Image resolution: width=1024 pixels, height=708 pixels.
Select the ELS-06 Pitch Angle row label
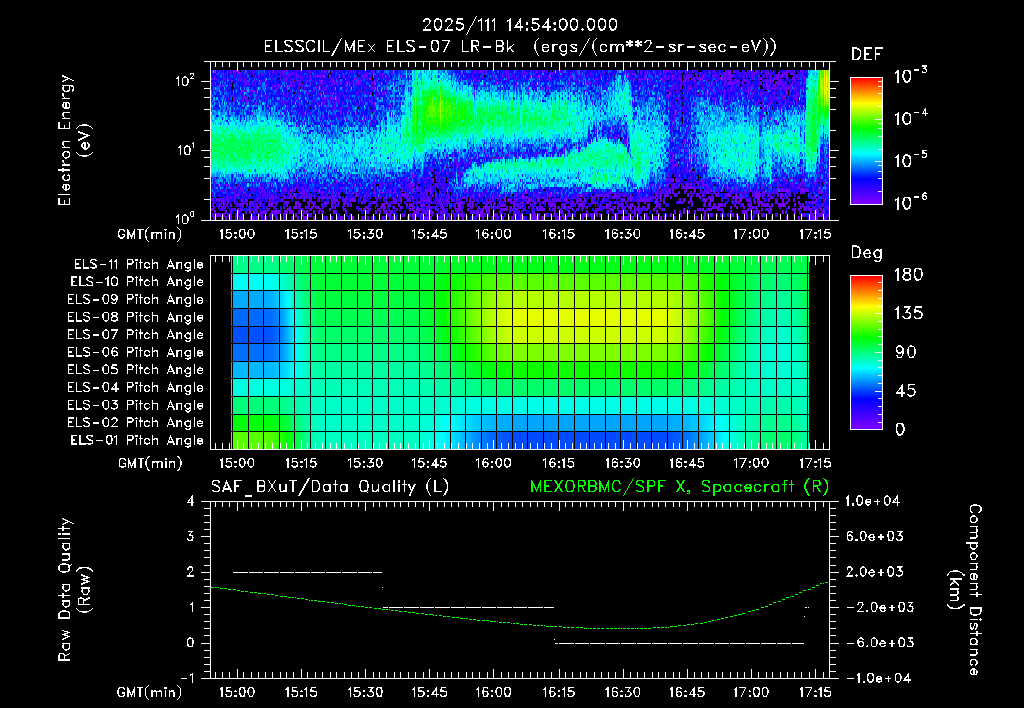click(x=136, y=353)
